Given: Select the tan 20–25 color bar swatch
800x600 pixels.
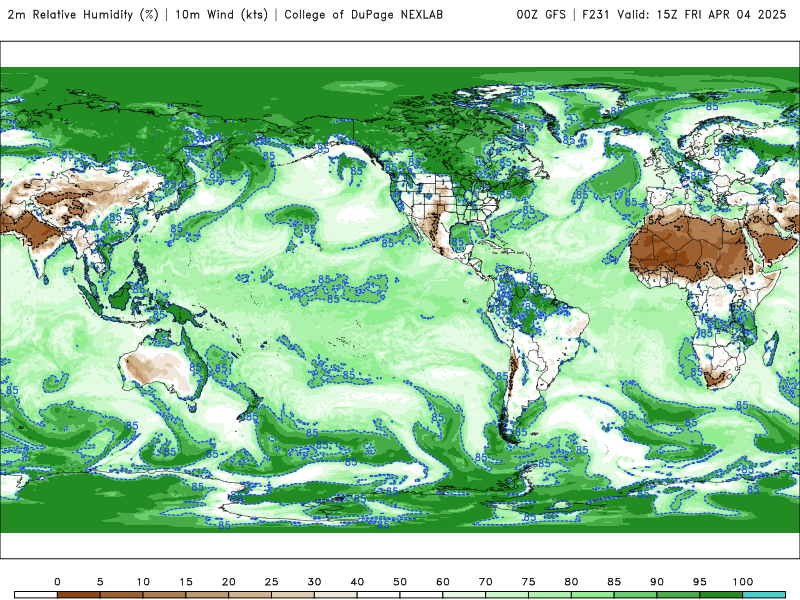Looking at the screenshot, I should click(x=250, y=595).
